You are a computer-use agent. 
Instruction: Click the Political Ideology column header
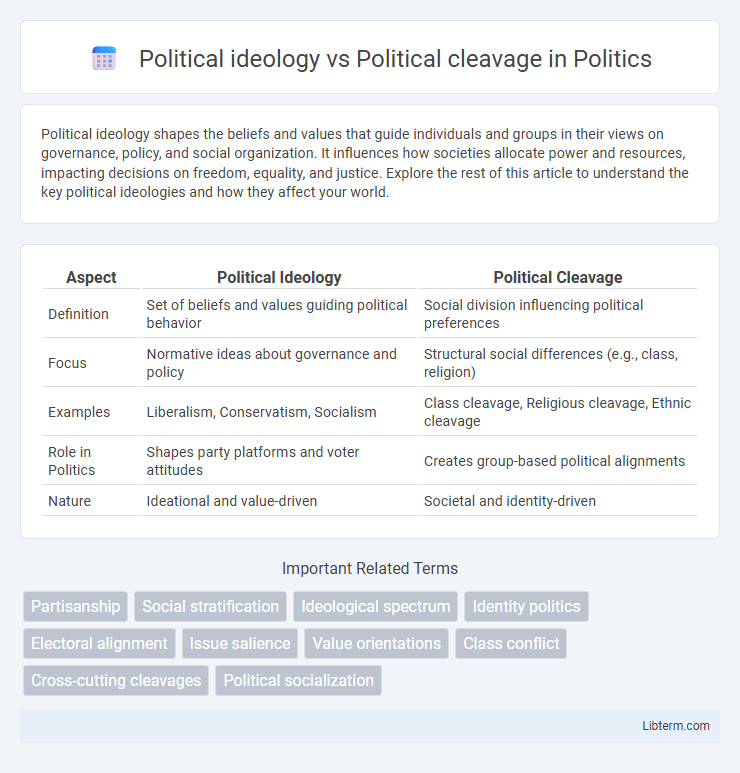[x=279, y=278]
